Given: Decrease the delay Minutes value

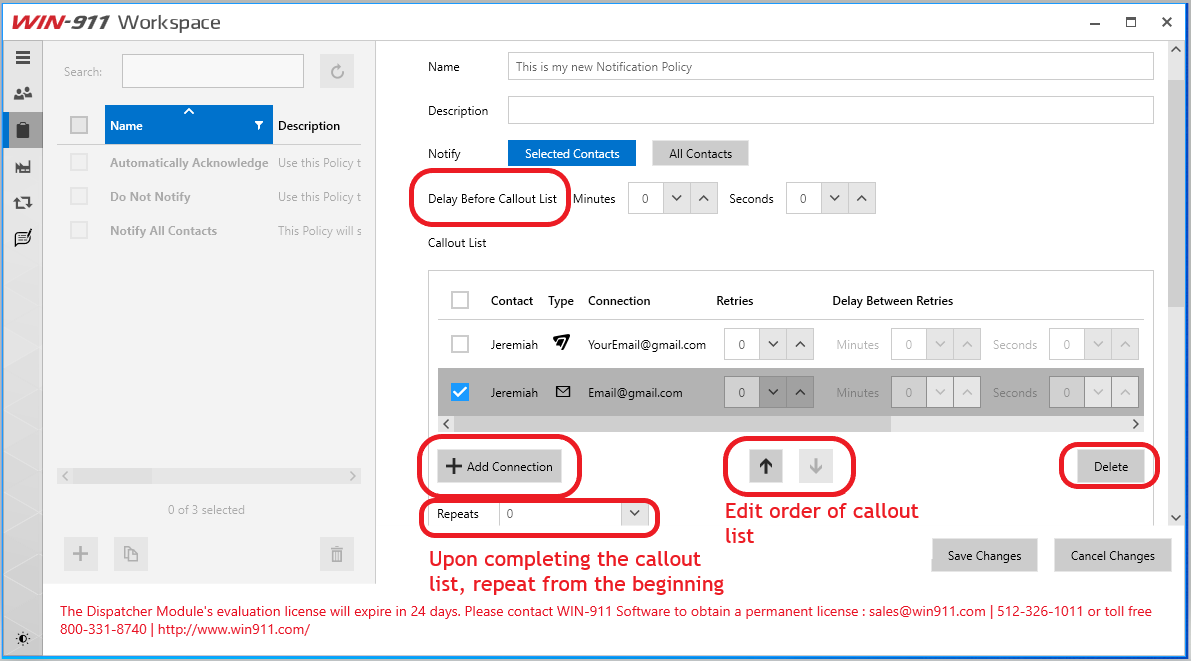Looking at the screenshot, I should 677,198.
